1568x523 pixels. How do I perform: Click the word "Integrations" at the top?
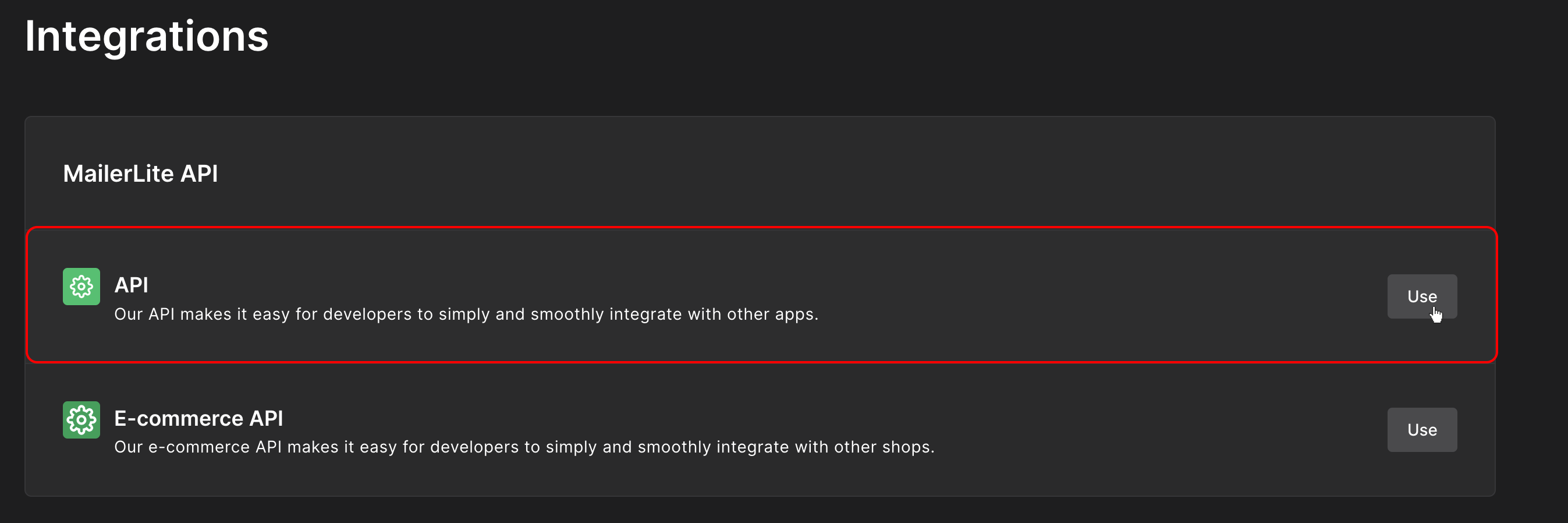coord(147,37)
